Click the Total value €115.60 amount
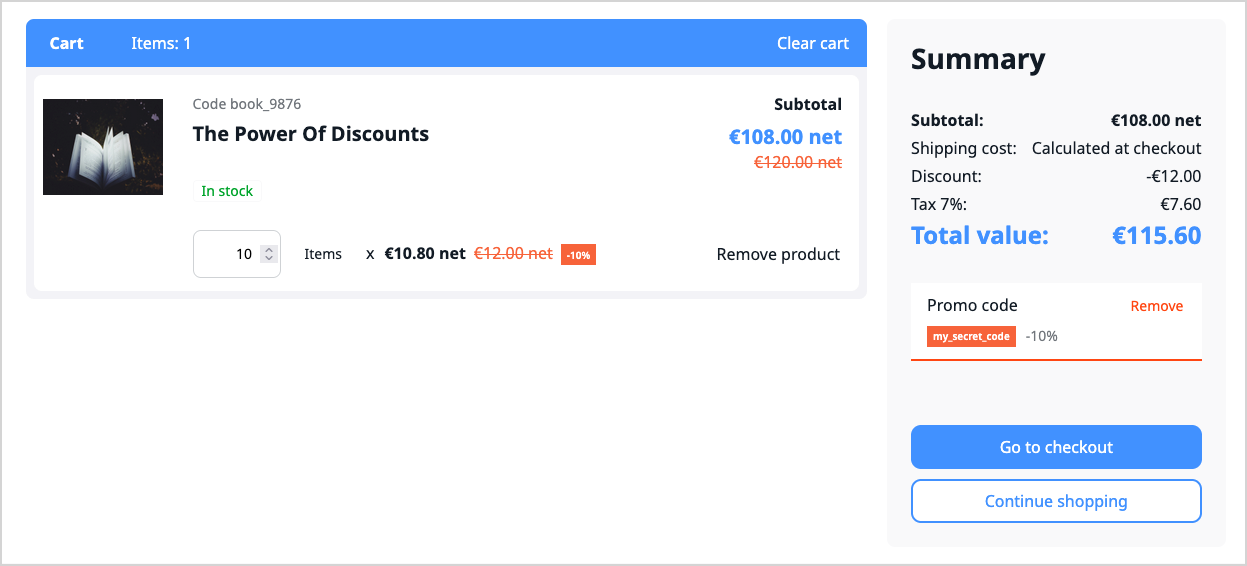The width and height of the screenshot is (1247, 566). (x=1156, y=236)
